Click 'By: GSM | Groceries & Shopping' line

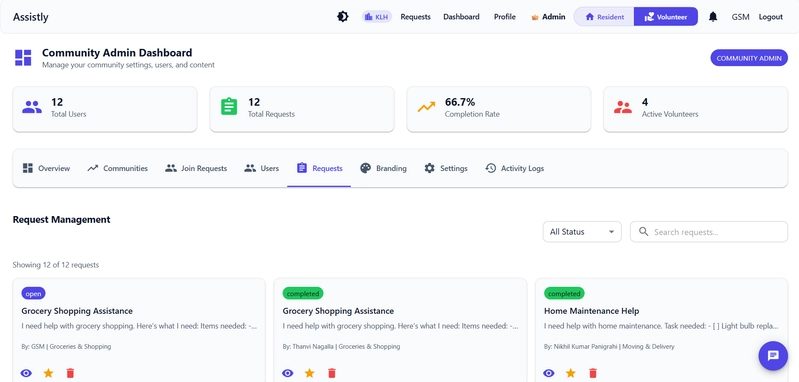(66, 346)
